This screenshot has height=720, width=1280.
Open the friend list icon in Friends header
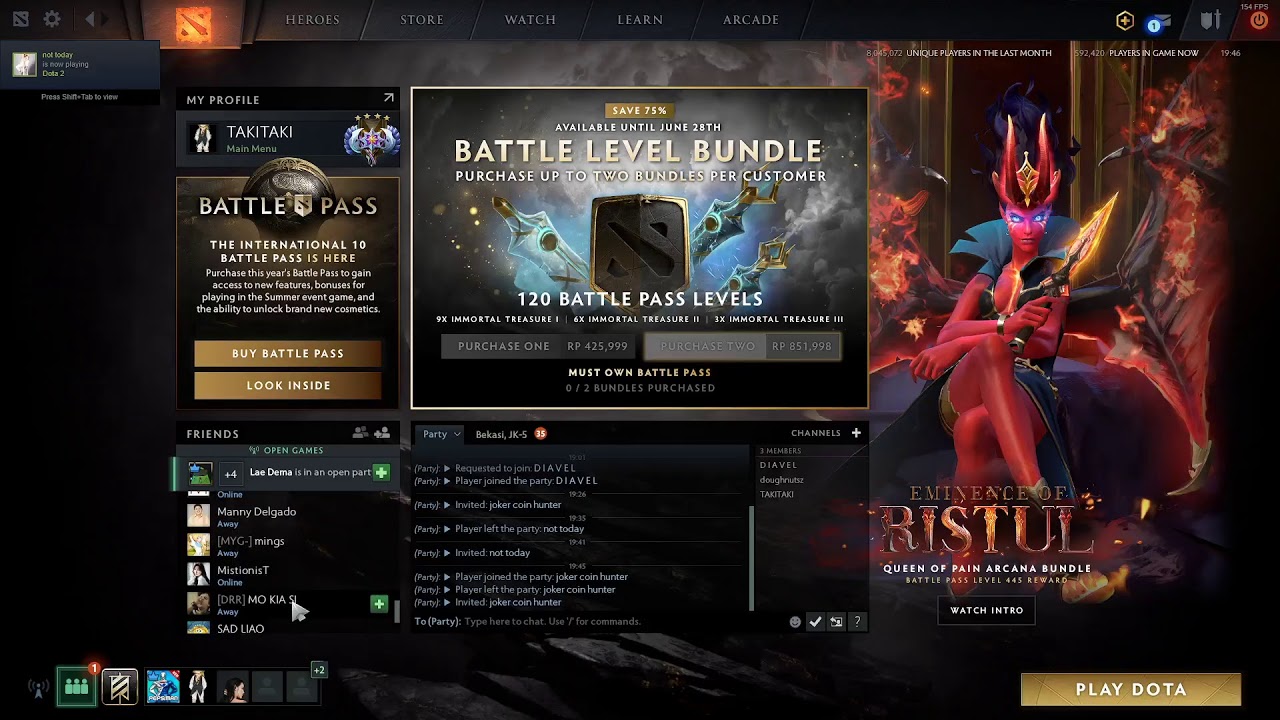tap(360, 433)
